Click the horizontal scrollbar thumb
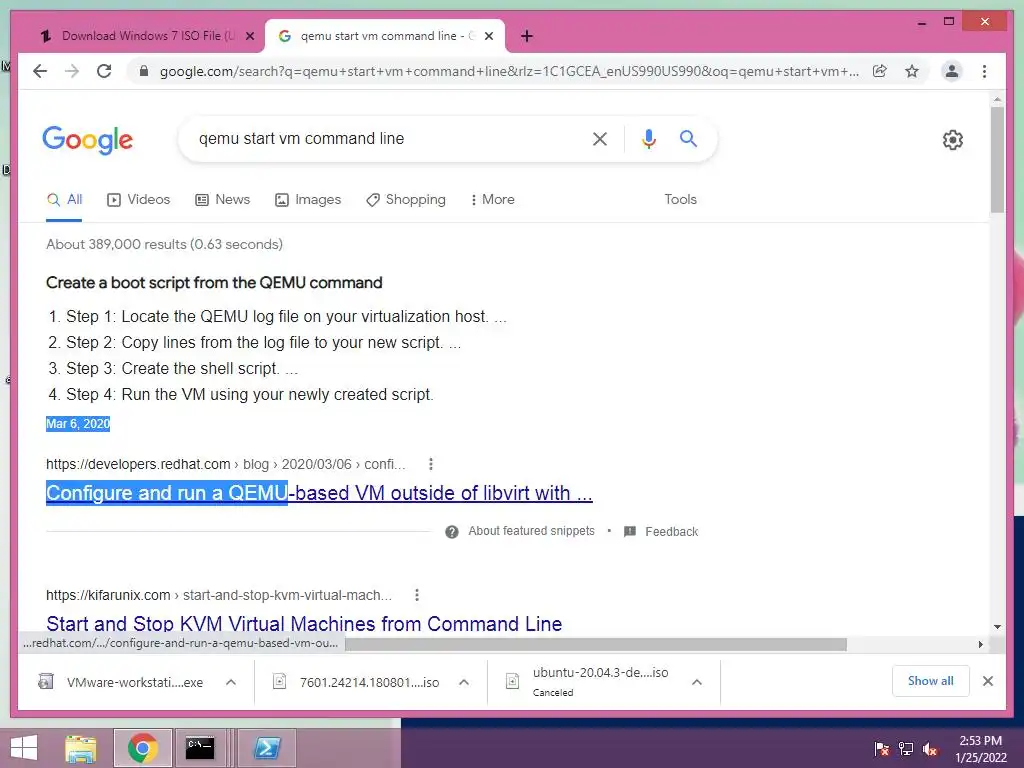This screenshot has width=1024, height=768. pyautogui.click(x=596, y=645)
